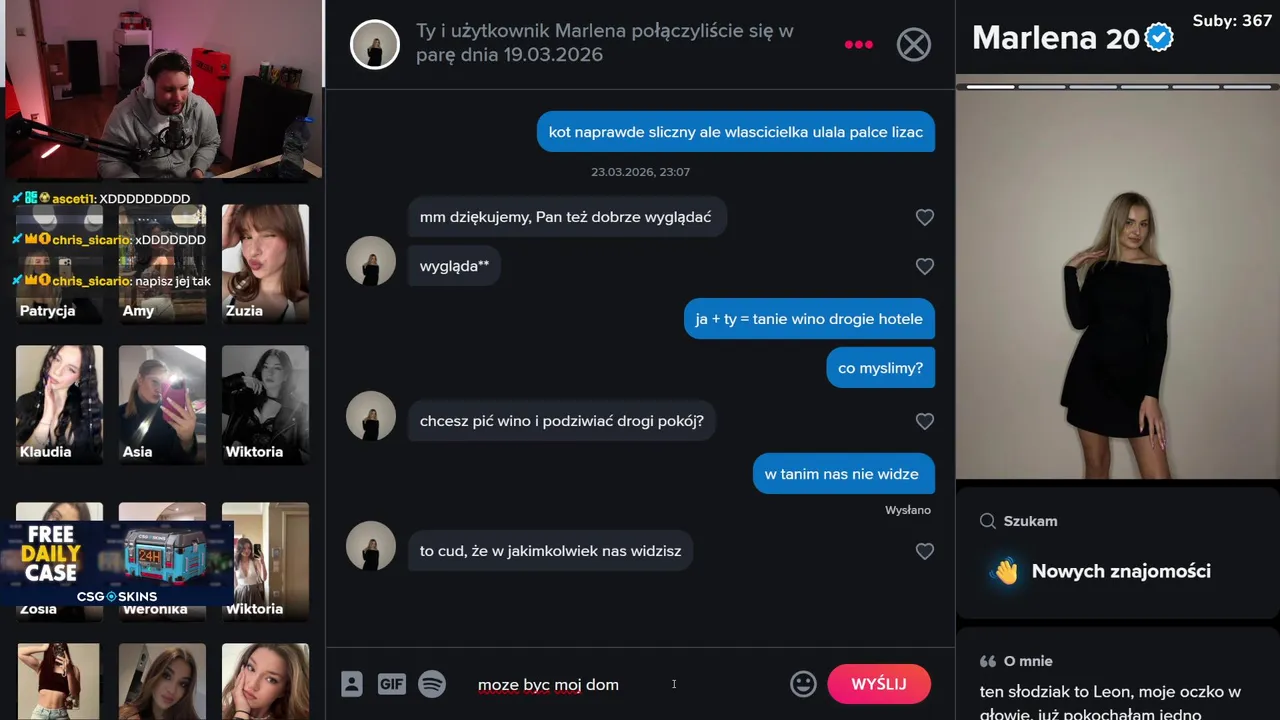This screenshot has height=720, width=1280.
Task: Click the Free Daily Case CSGOSKINS banner
Action: point(117,563)
